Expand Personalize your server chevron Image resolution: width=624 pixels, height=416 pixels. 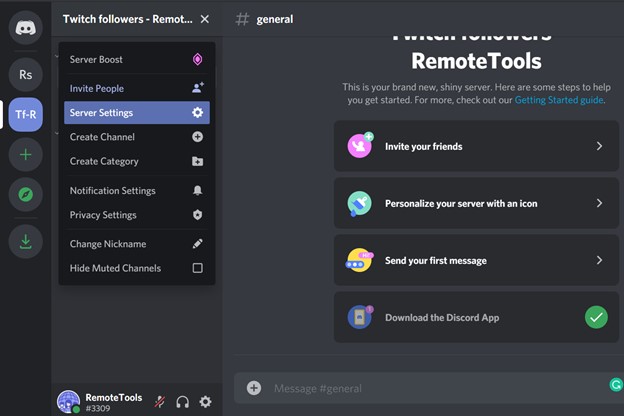pyautogui.click(x=599, y=203)
